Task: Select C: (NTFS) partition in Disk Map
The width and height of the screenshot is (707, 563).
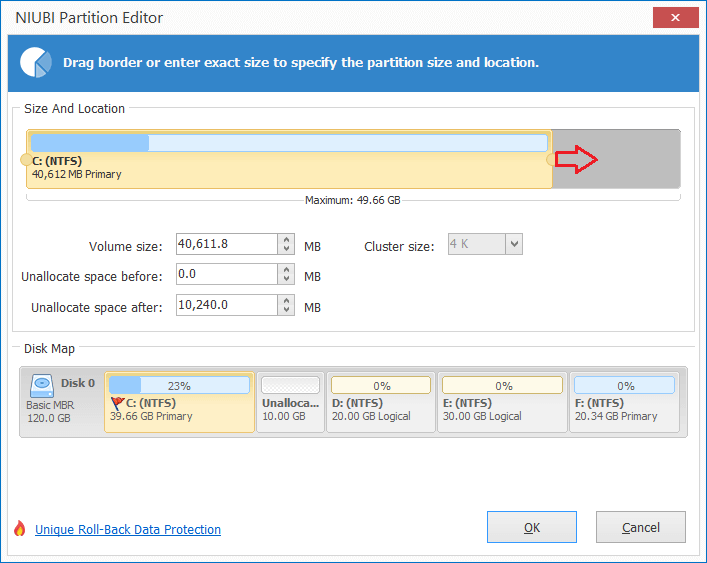Action: coord(179,402)
